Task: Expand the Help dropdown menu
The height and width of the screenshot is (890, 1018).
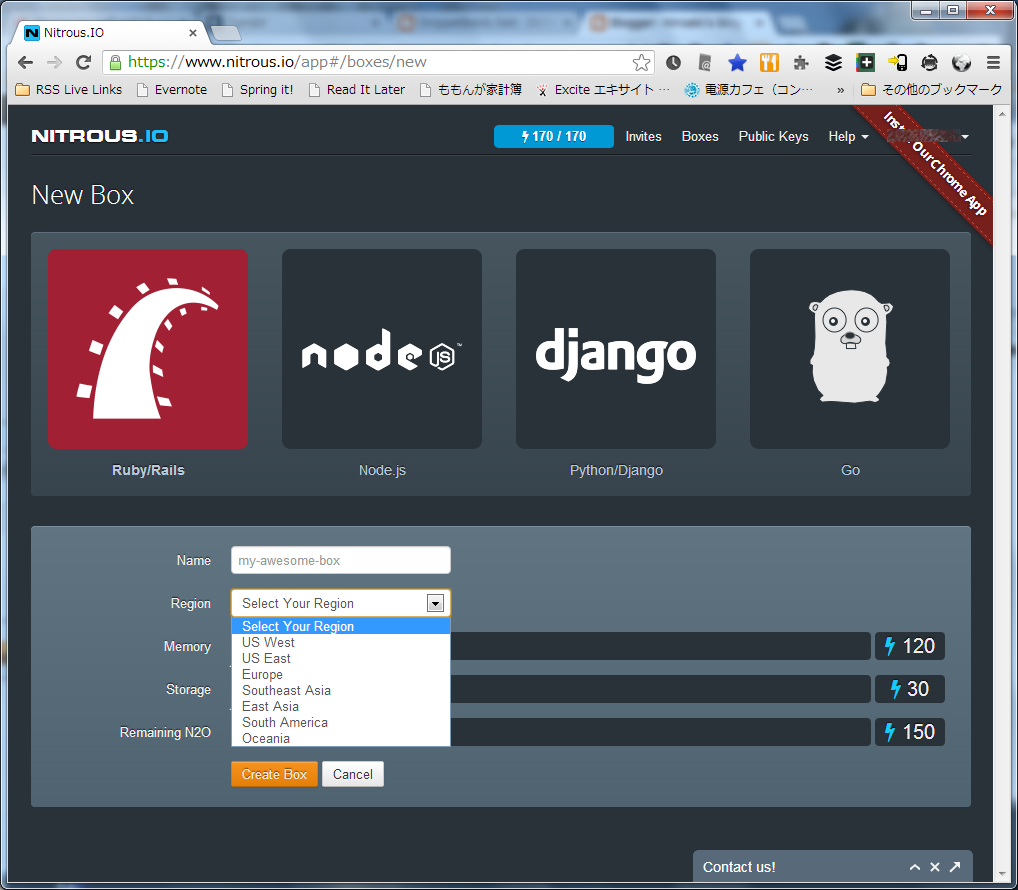Action: [848, 136]
